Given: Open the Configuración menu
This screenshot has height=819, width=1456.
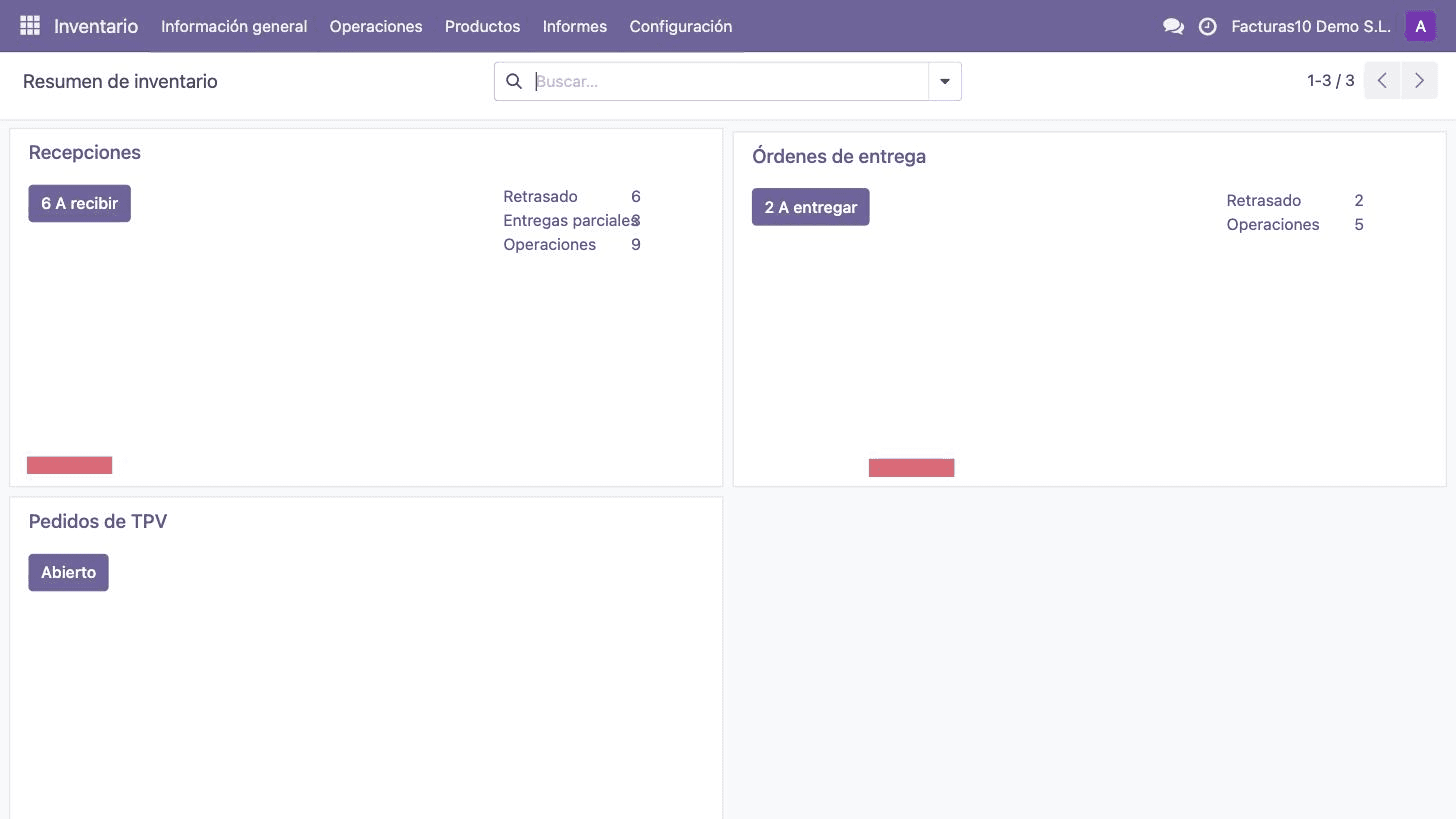Looking at the screenshot, I should (681, 26).
